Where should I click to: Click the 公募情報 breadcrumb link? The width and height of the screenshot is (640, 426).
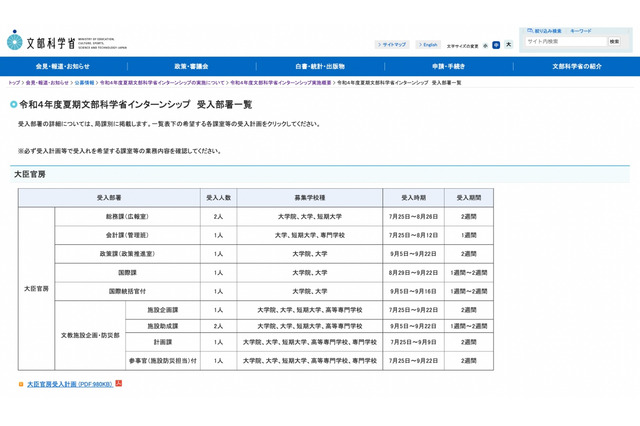coord(85,83)
